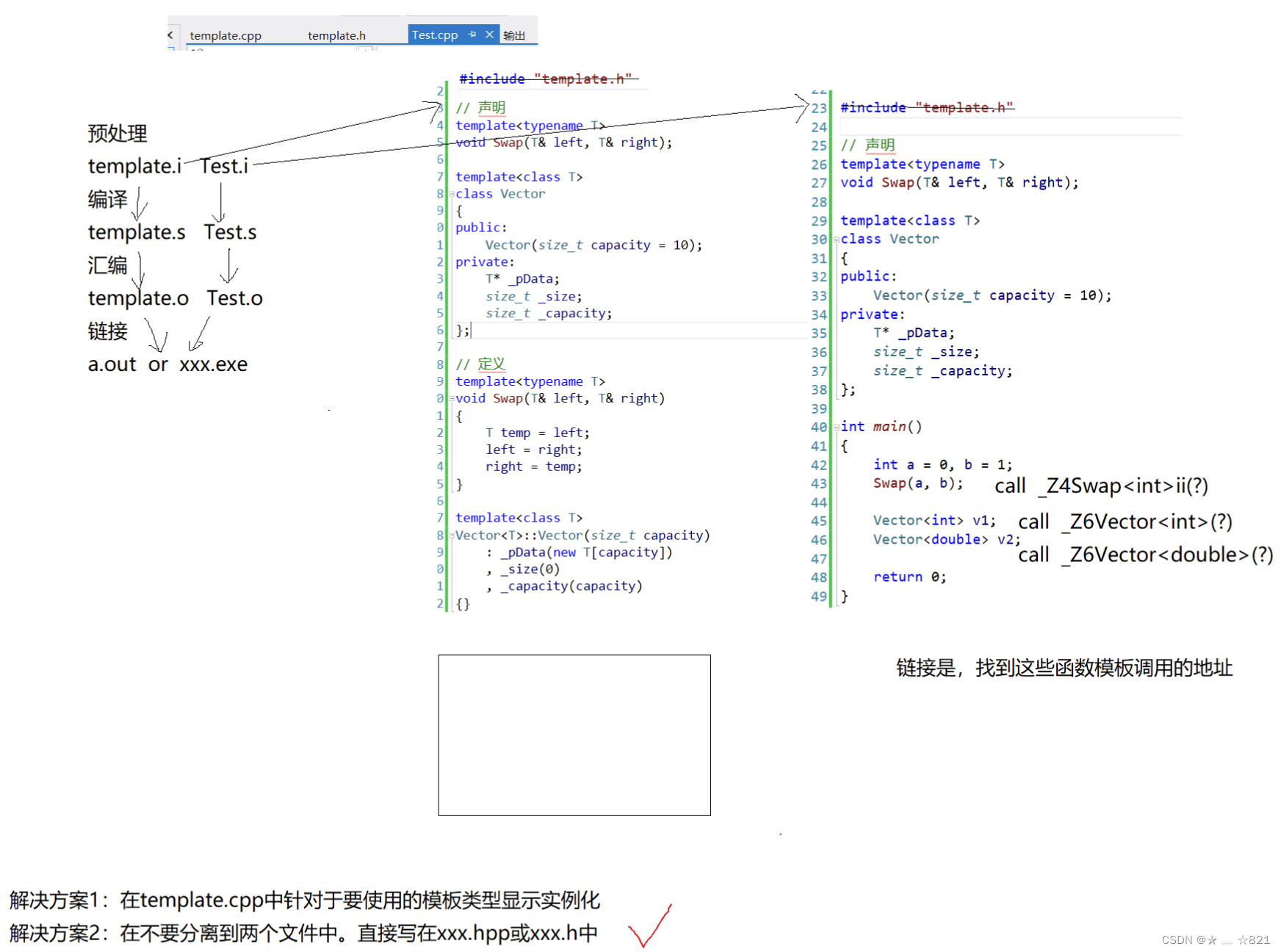The height and width of the screenshot is (952, 1281).
Task: Click the '// 定义' comment line
Action: click(480, 364)
